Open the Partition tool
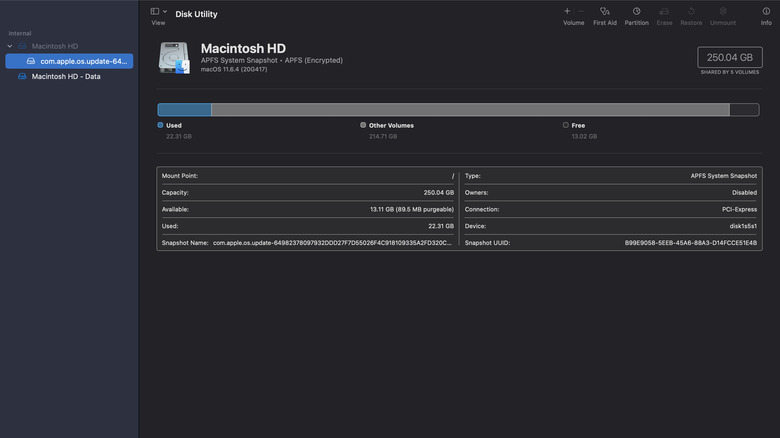780x438 pixels. (x=636, y=11)
